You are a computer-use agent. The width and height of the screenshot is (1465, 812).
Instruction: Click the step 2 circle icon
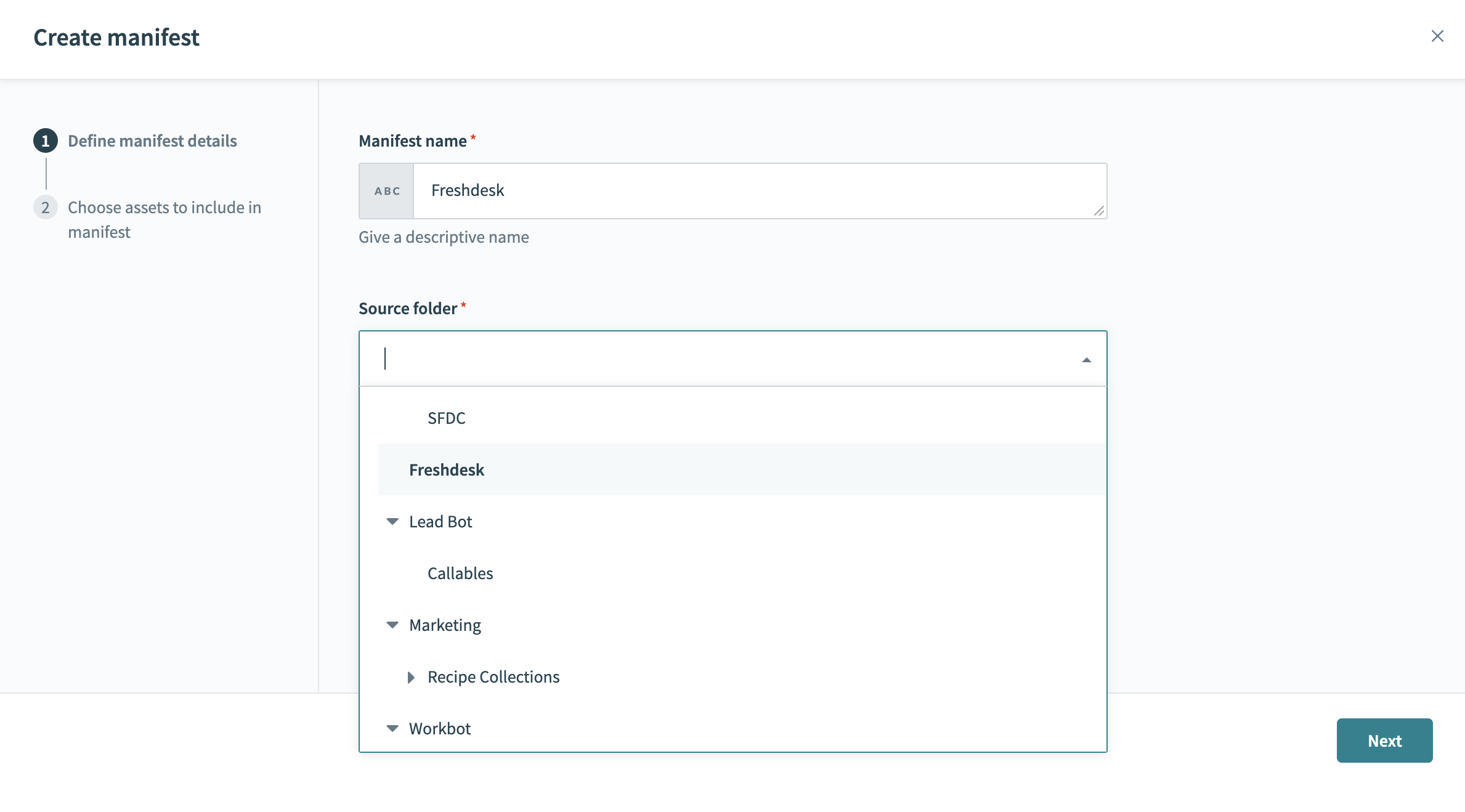coord(46,208)
